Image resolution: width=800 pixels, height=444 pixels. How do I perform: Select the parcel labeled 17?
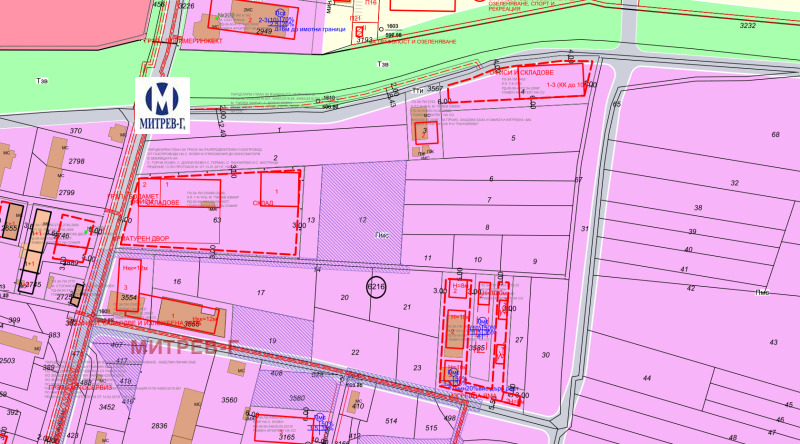(x=260, y=292)
